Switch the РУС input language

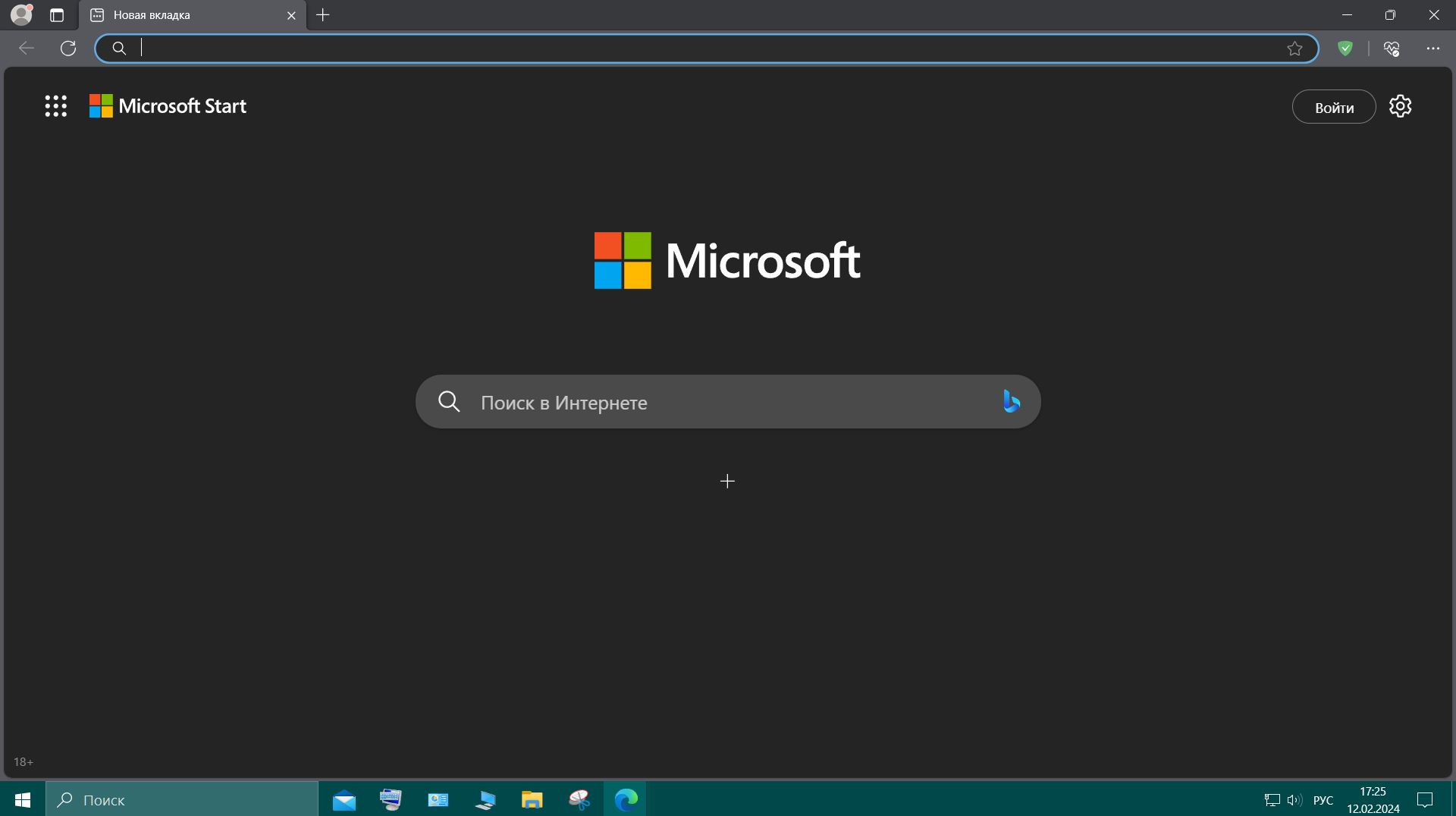pyautogui.click(x=1323, y=800)
